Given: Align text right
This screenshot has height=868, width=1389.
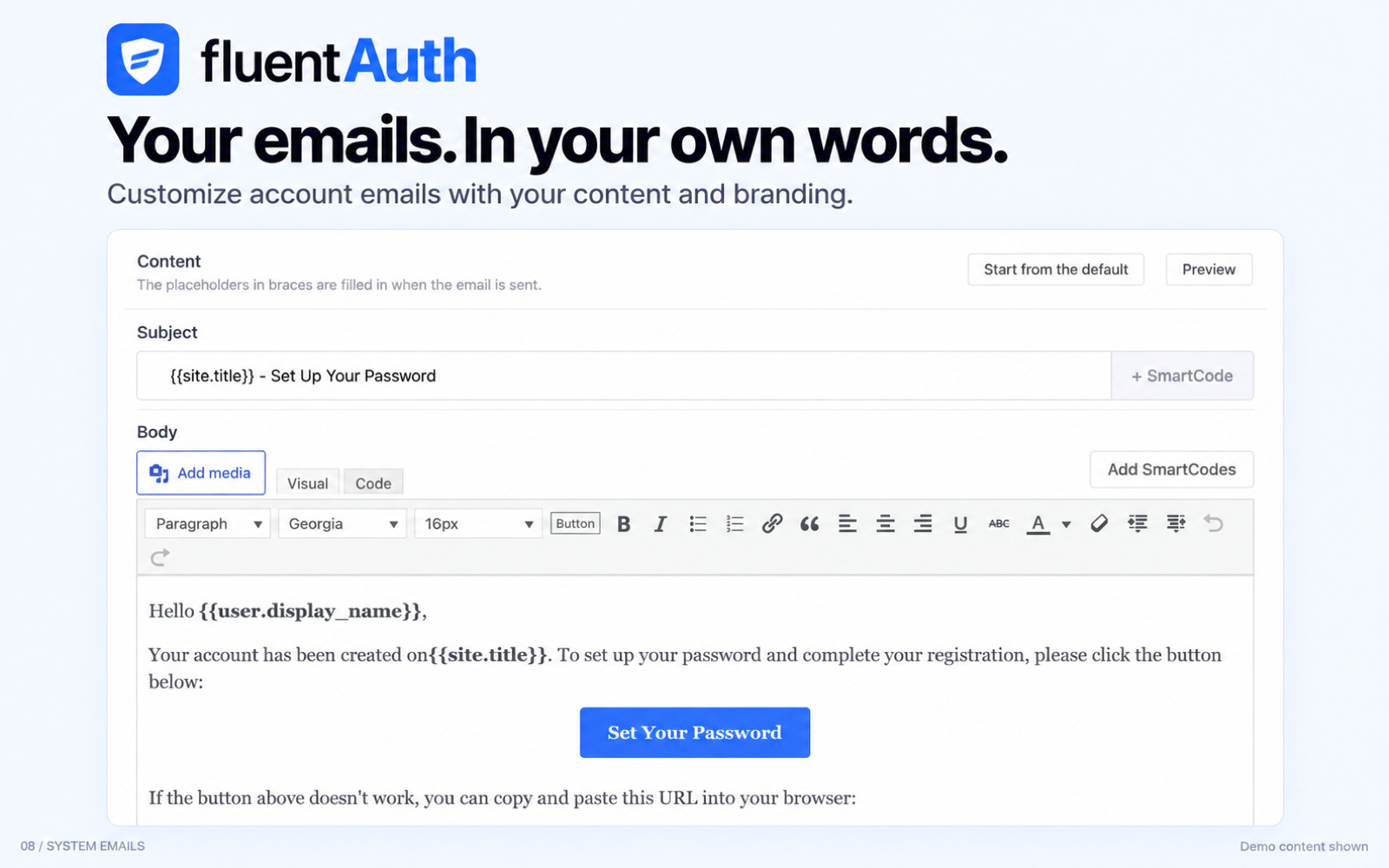Looking at the screenshot, I should coord(923,523).
